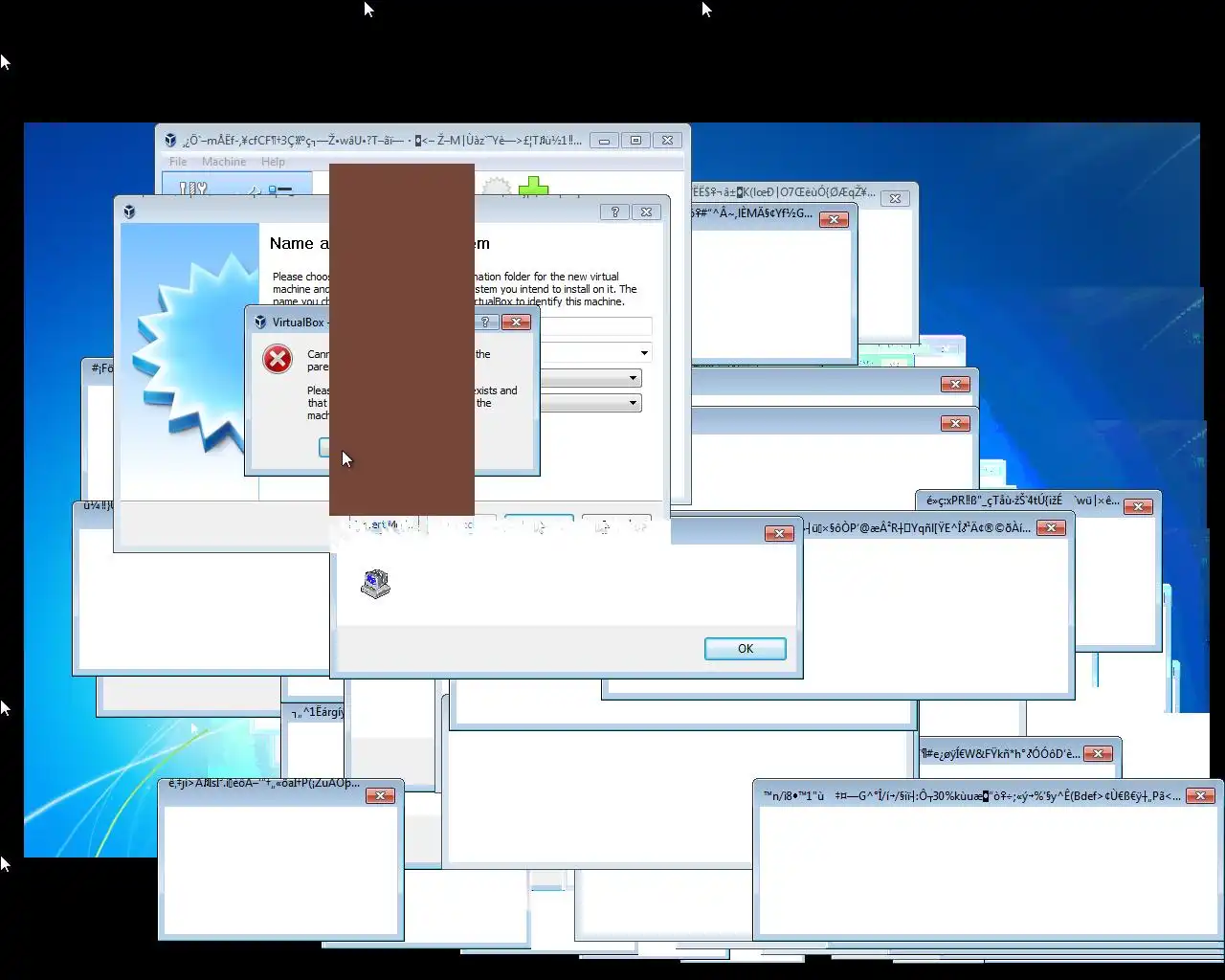Close the window with title containing "§ôÒP'@æÂ²R"
This screenshot has height=980, width=1225.
(1051, 527)
